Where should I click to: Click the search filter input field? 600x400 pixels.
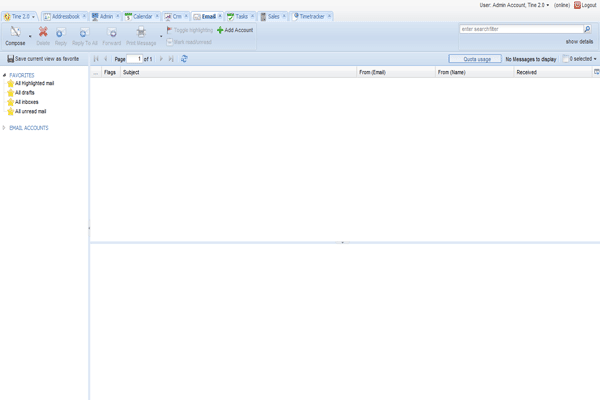(520, 30)
